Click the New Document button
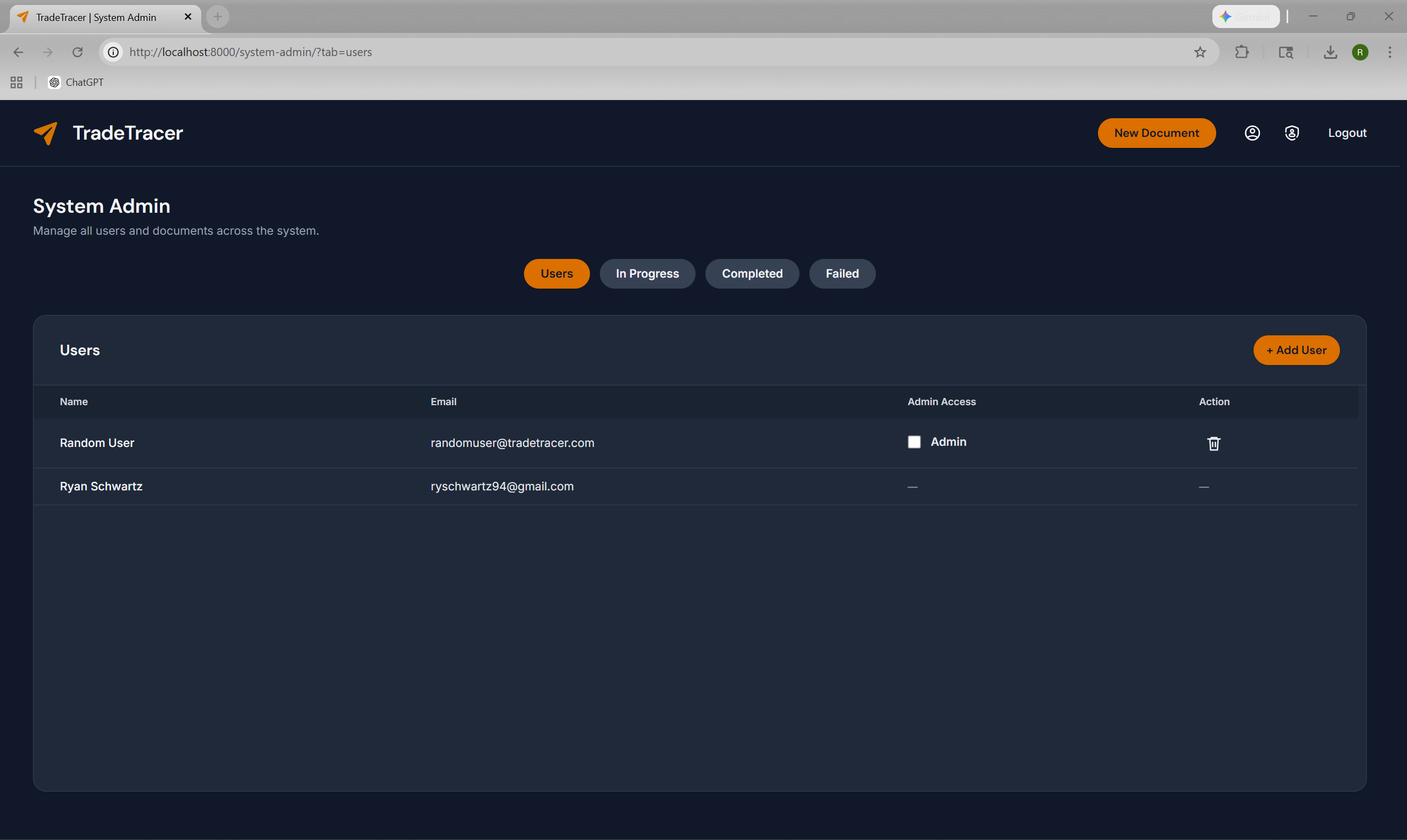The image size is (1407, 840). (1156, 133)
